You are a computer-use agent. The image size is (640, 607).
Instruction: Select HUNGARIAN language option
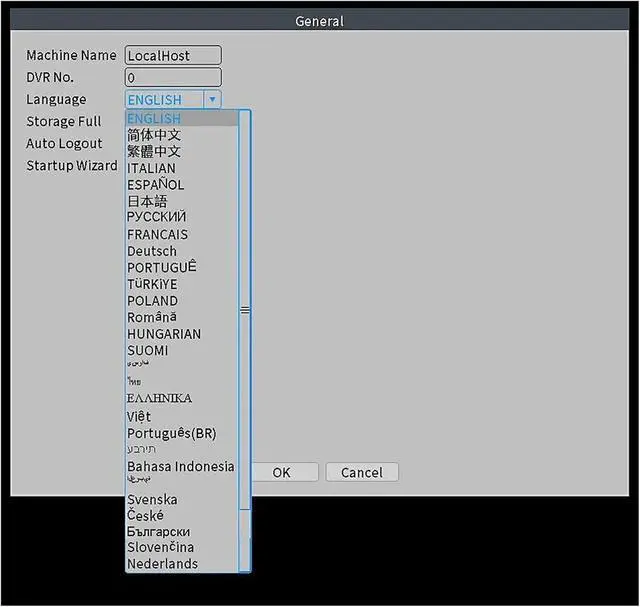164,334
